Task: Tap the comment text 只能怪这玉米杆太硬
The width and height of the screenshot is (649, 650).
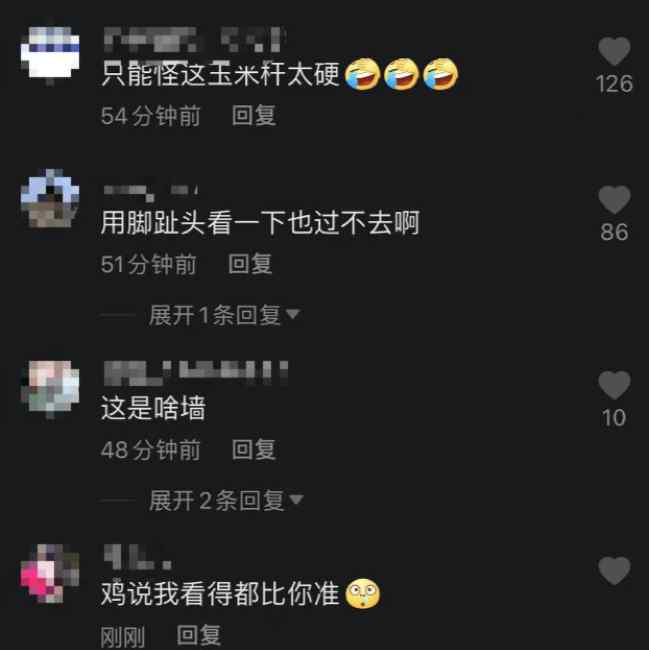Action: [220, 74]
